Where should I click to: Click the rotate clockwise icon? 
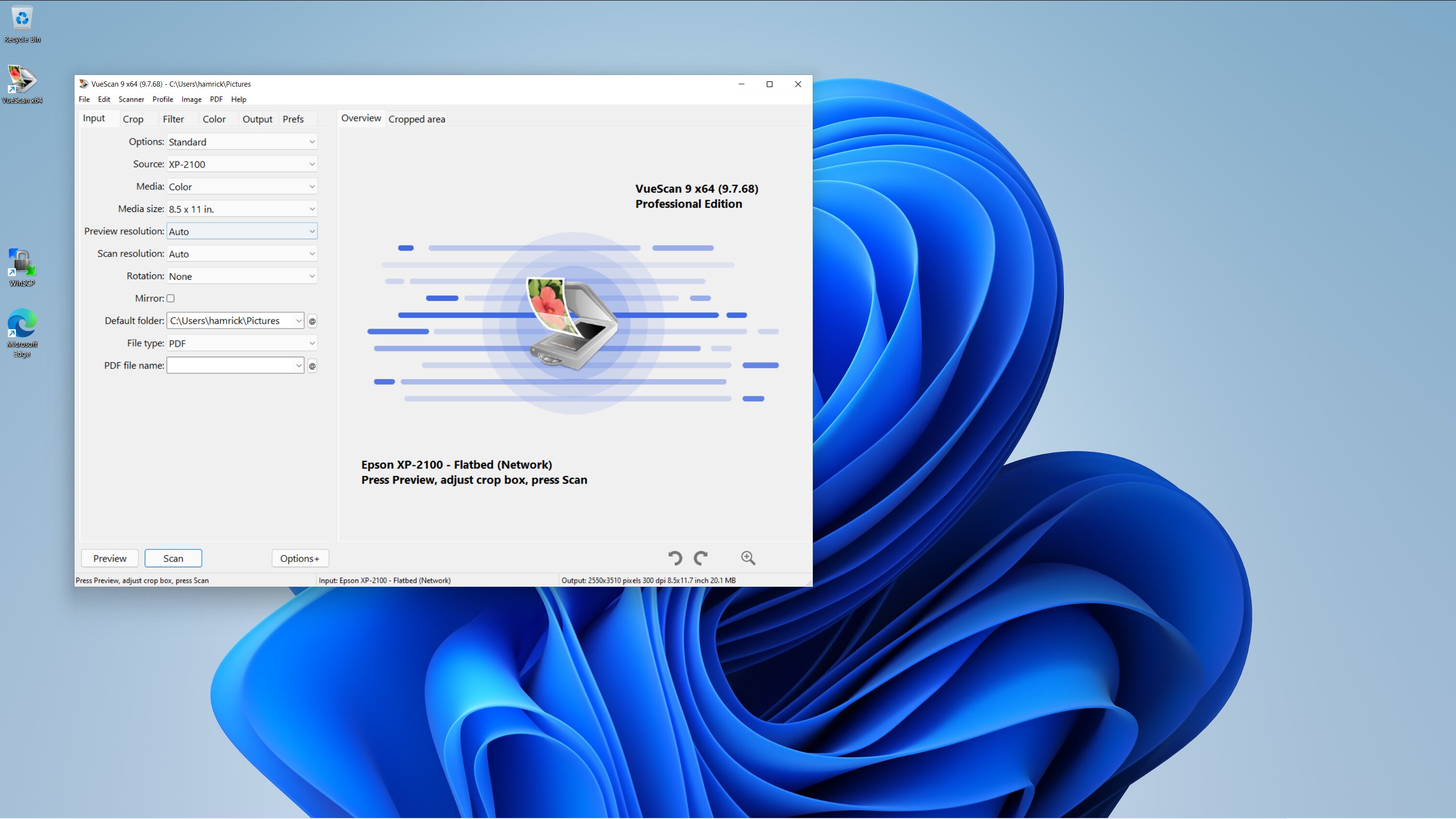[700, 558]
